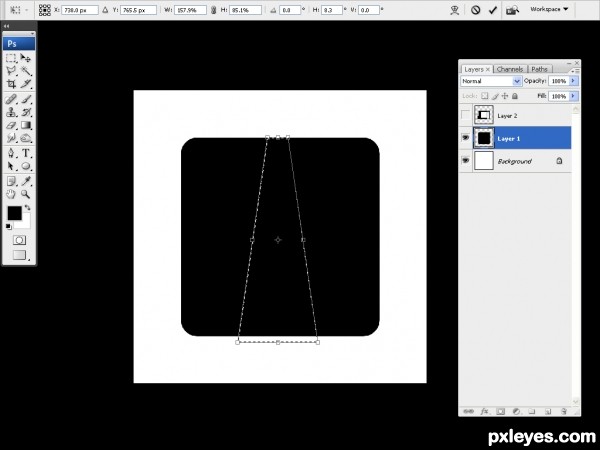The image size is (600, 450).
Task: Select the Notes tool
Action: (x=11, y=181)
